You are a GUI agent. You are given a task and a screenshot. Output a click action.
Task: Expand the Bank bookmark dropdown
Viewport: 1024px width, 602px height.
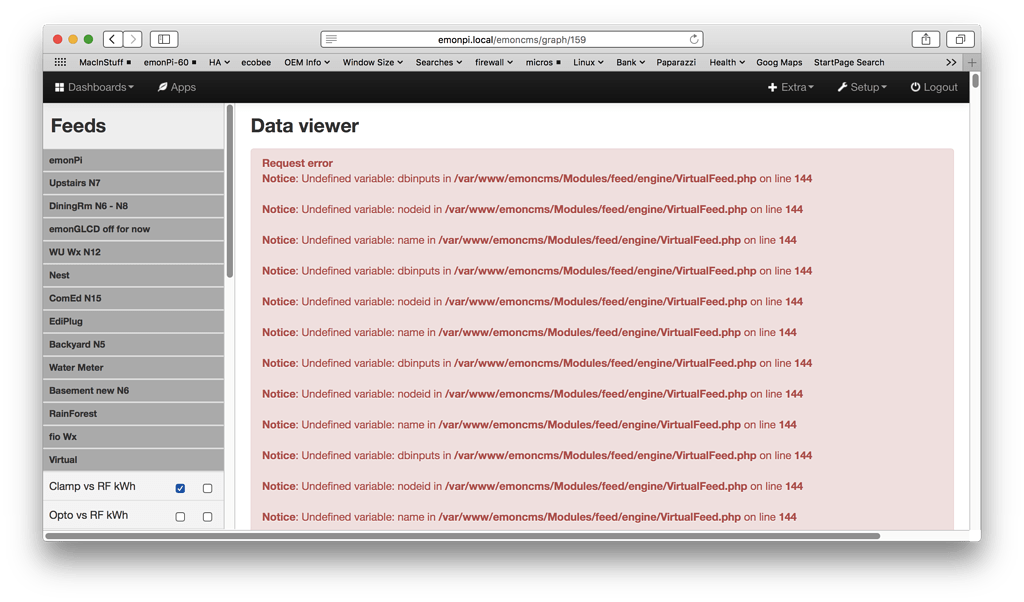(630, 62)
